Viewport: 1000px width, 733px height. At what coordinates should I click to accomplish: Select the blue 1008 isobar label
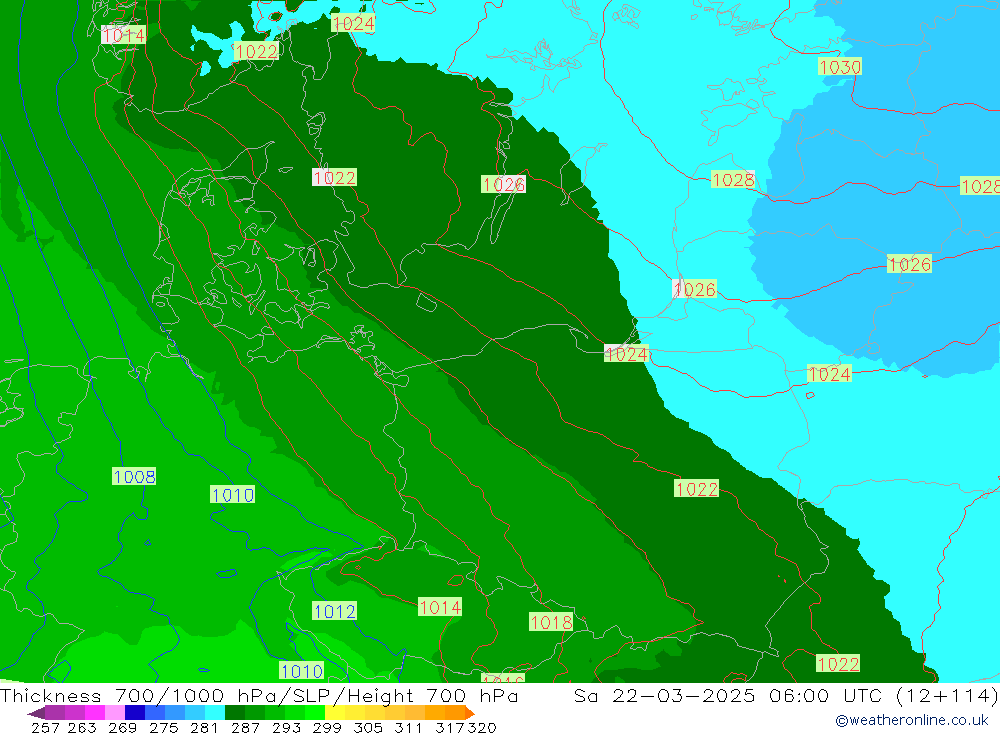point(134,477)
